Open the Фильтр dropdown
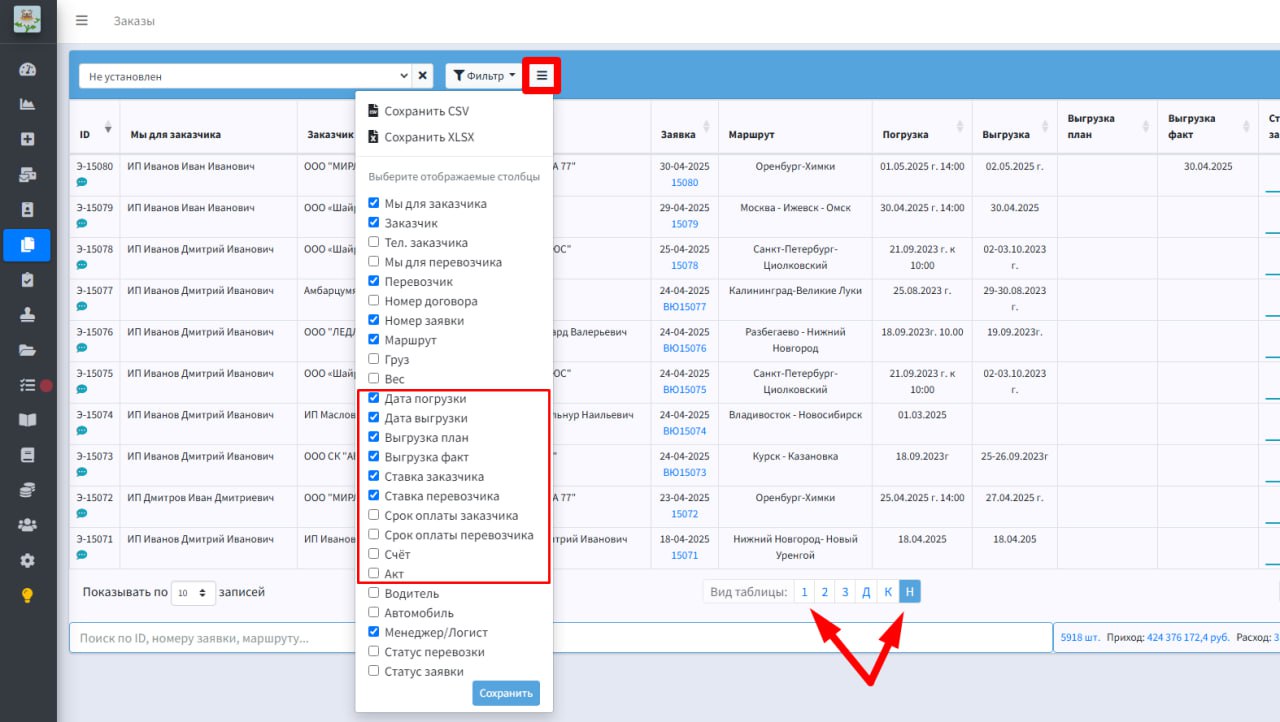This screenshot has width=1280, height=722. [485, 75]
